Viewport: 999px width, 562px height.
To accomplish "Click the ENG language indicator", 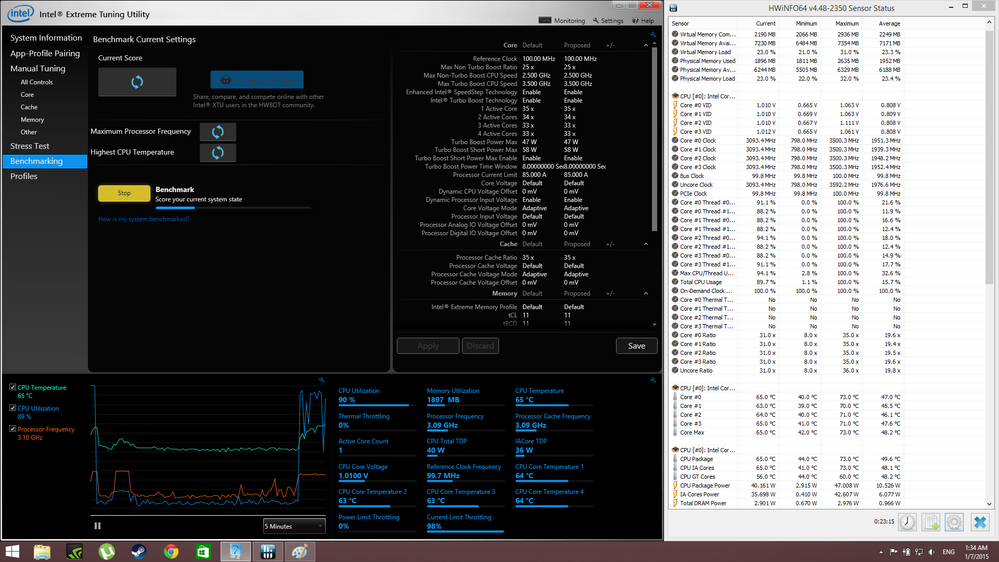I will click(949, 552).
